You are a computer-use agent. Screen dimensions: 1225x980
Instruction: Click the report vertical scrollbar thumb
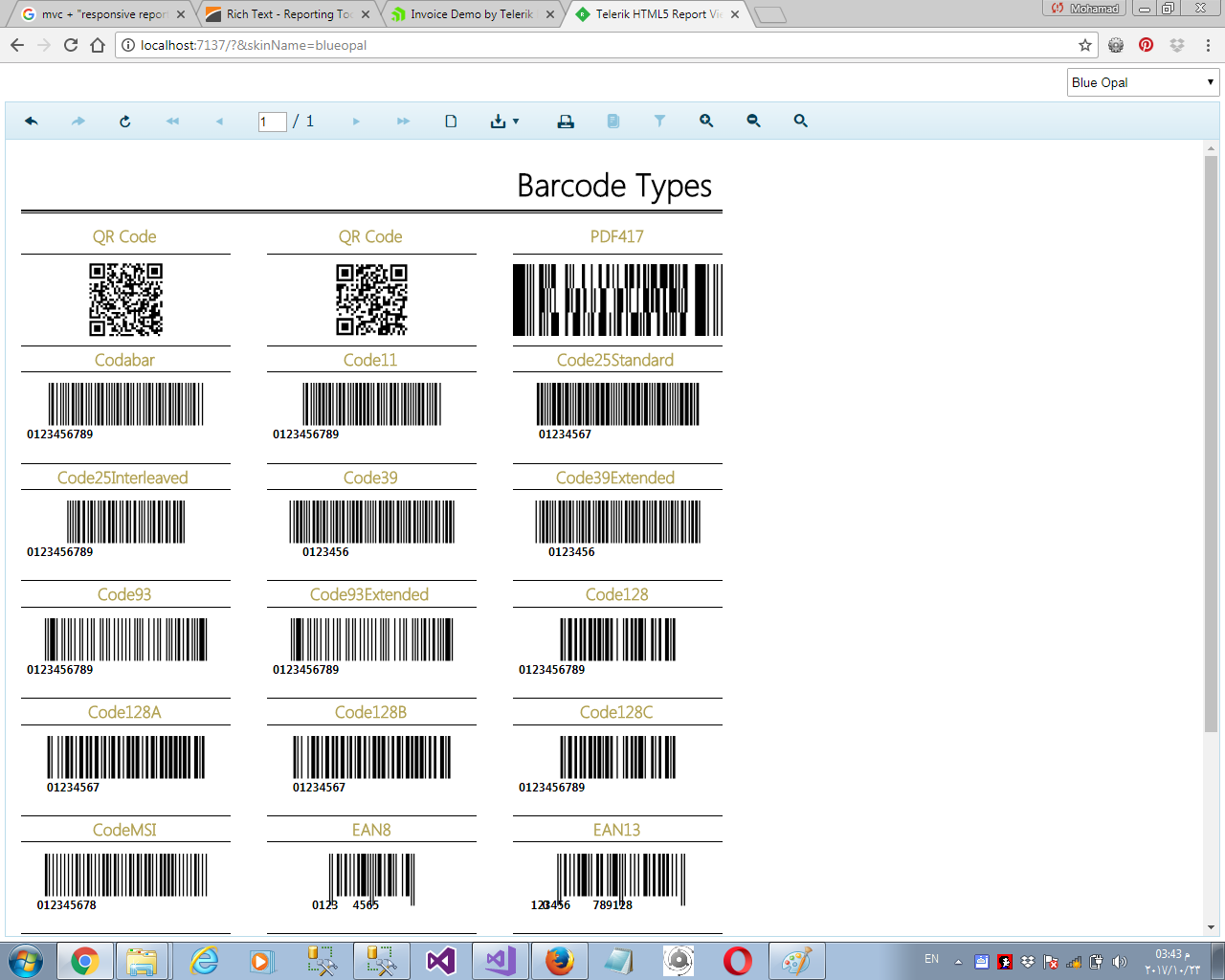(x=1211, y=445)
